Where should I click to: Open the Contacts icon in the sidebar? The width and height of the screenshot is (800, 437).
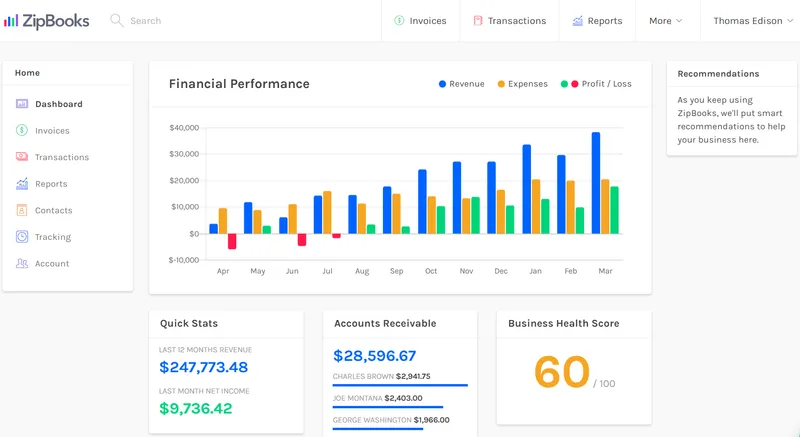(22, 210)
